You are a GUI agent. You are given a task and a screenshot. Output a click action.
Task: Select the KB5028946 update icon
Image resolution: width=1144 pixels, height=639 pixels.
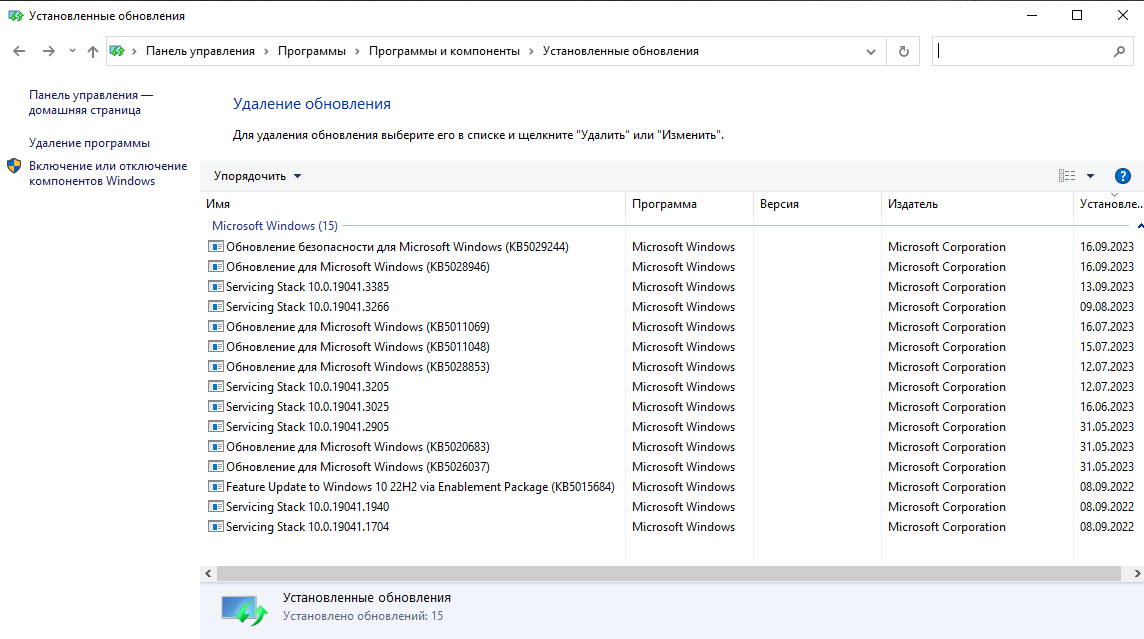coord(215,266)
